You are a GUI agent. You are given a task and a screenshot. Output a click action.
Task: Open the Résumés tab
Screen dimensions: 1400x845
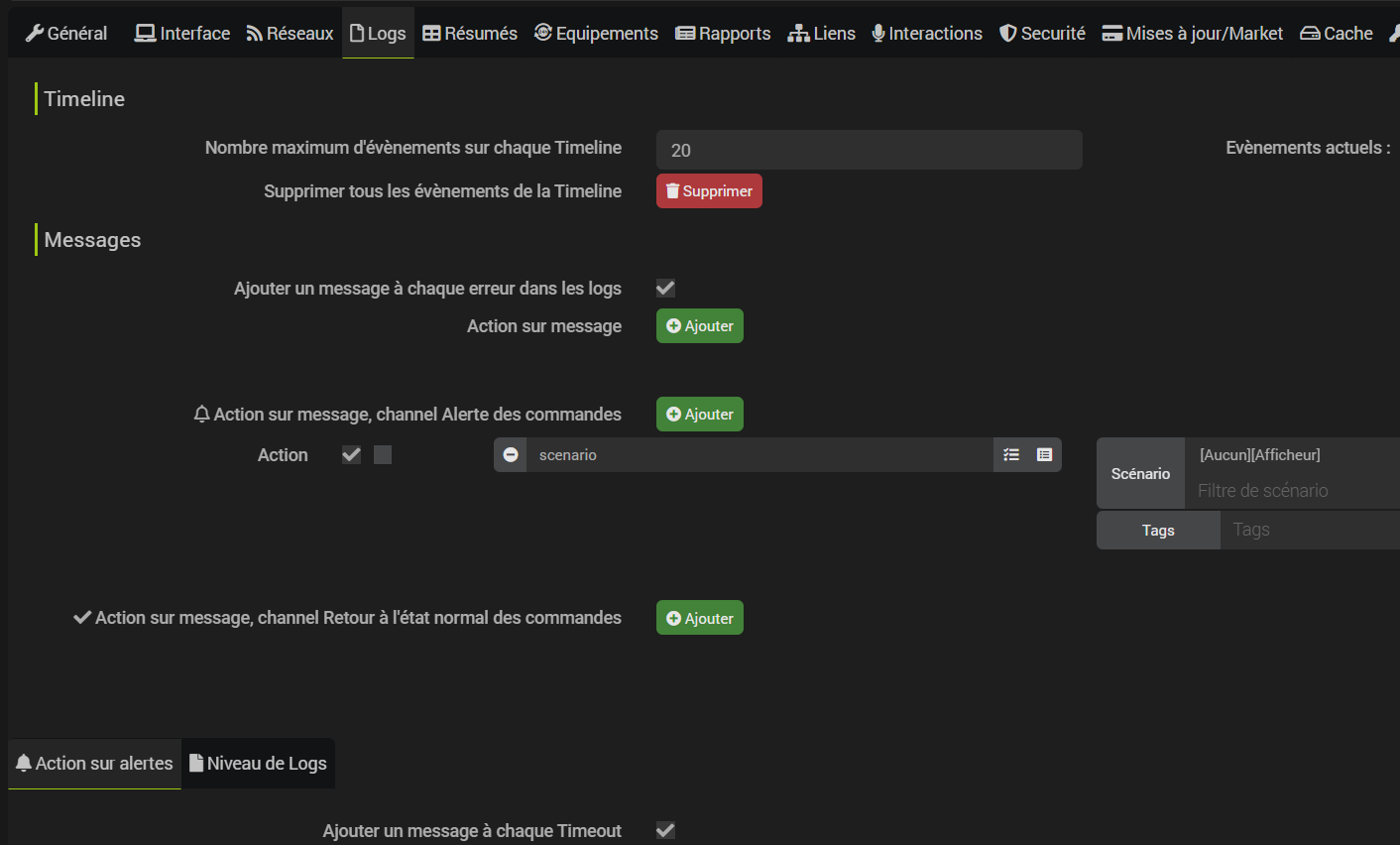point(470,33)
